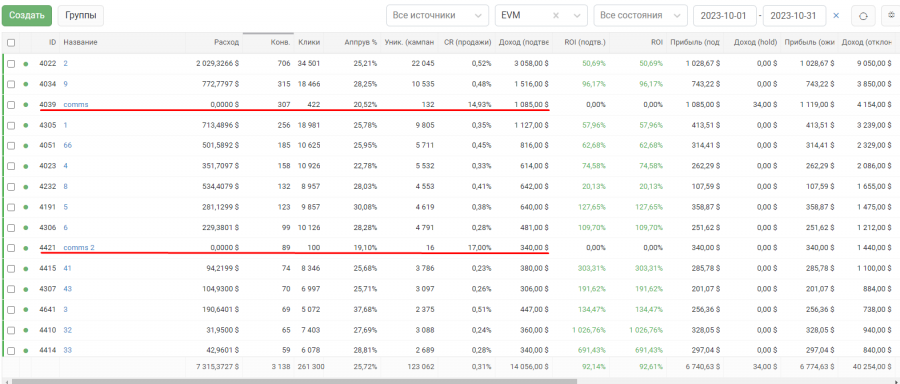Sort by the Доход (hold) column header
900x384 pixels.
click(x=755, y=42)
